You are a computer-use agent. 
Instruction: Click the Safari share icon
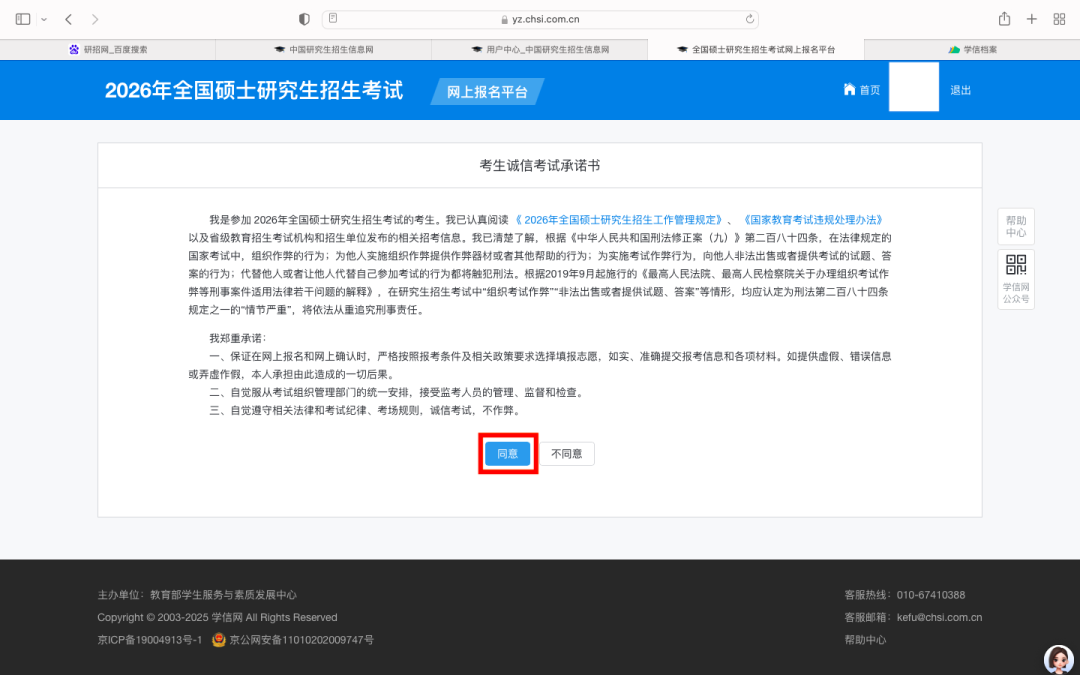1004,19
